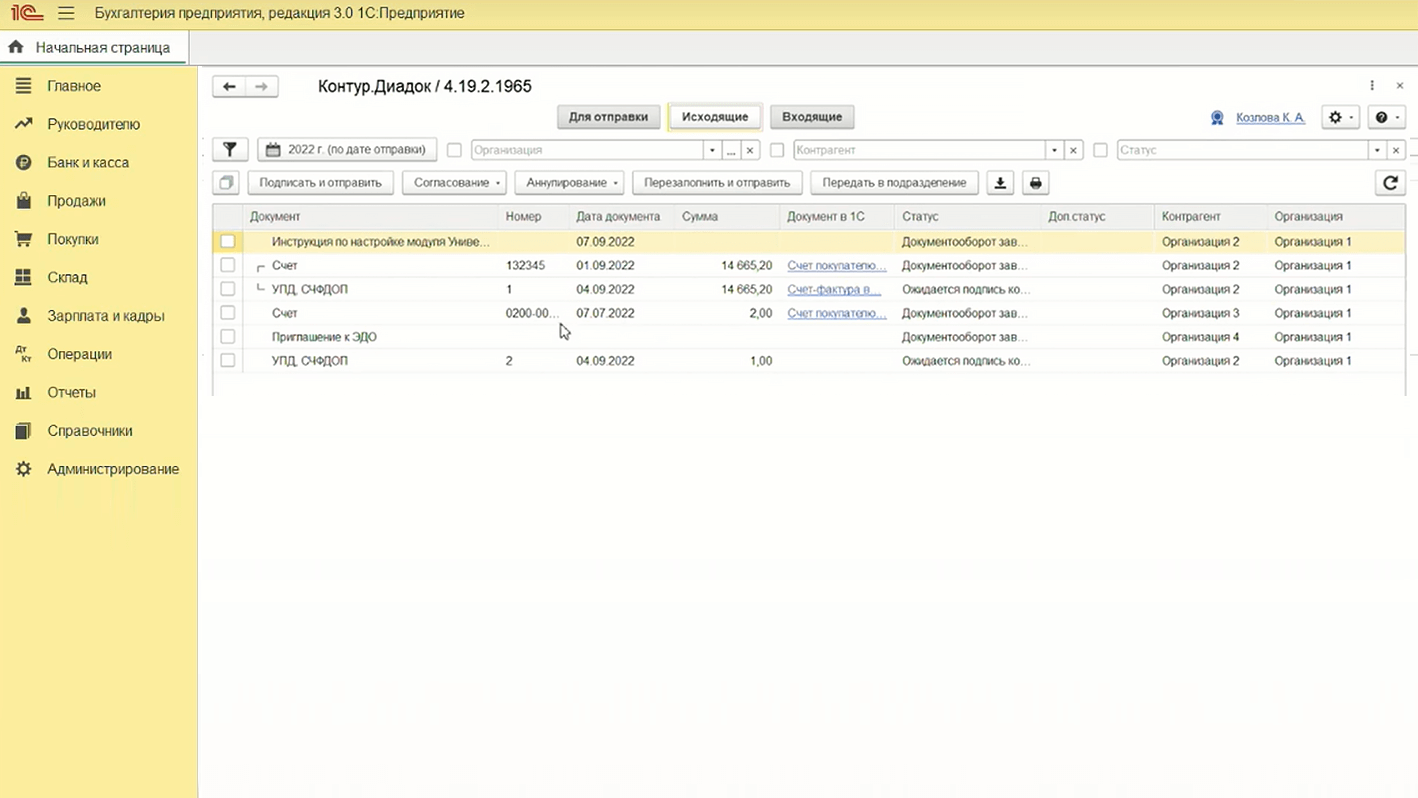The image size is (1418, 798).
Task: Click the select-all documents icon
Action: pyautogui.click(x=226, y=183)
